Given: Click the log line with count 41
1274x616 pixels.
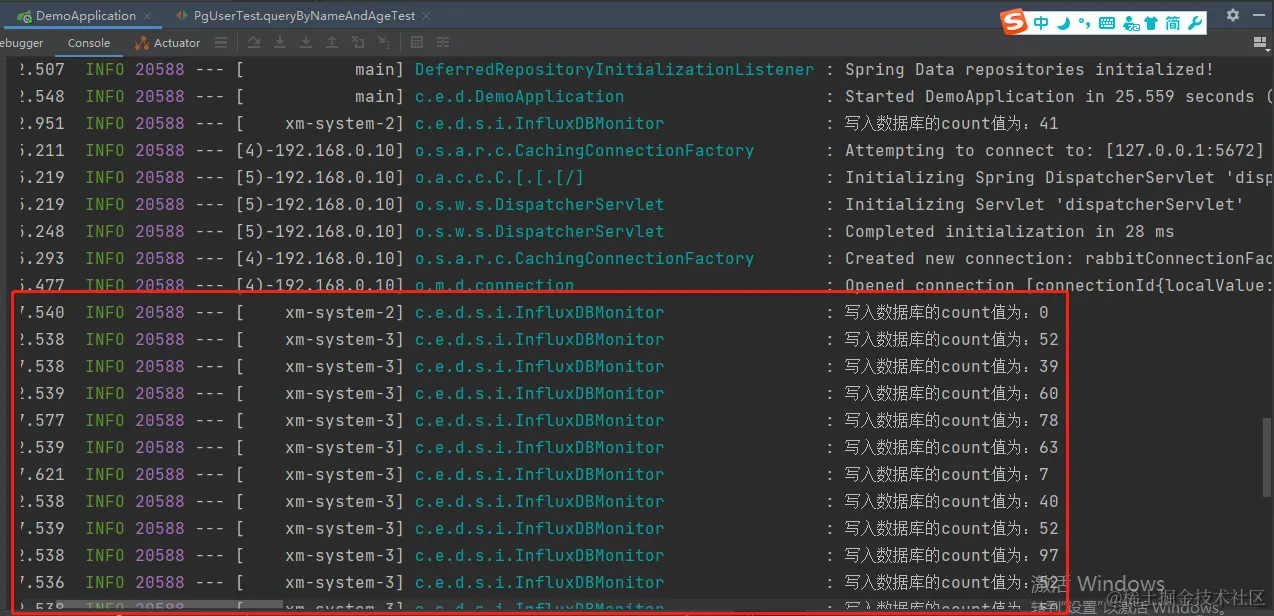Looking at the screenshot, I should click(x=637, y=124).
